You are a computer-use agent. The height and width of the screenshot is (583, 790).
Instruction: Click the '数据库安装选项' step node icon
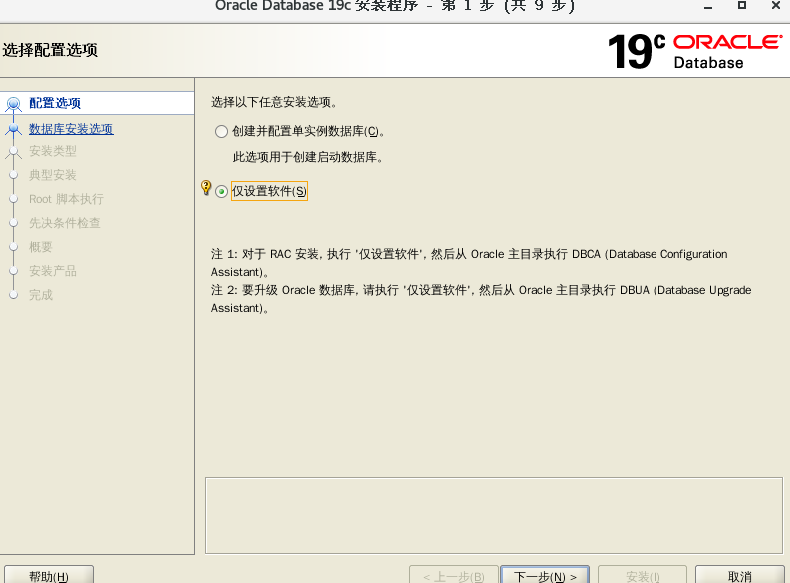(x=14, y=129)
